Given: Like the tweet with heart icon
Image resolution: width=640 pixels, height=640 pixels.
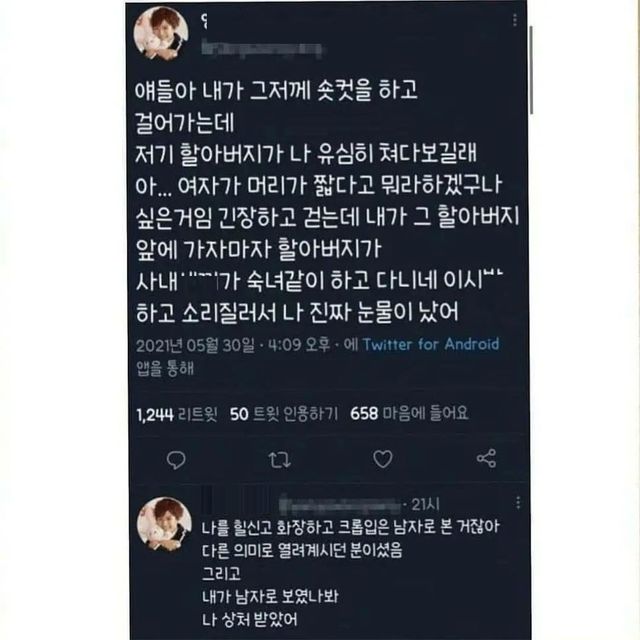Looking at the screenshot, I should click(383, 459).
